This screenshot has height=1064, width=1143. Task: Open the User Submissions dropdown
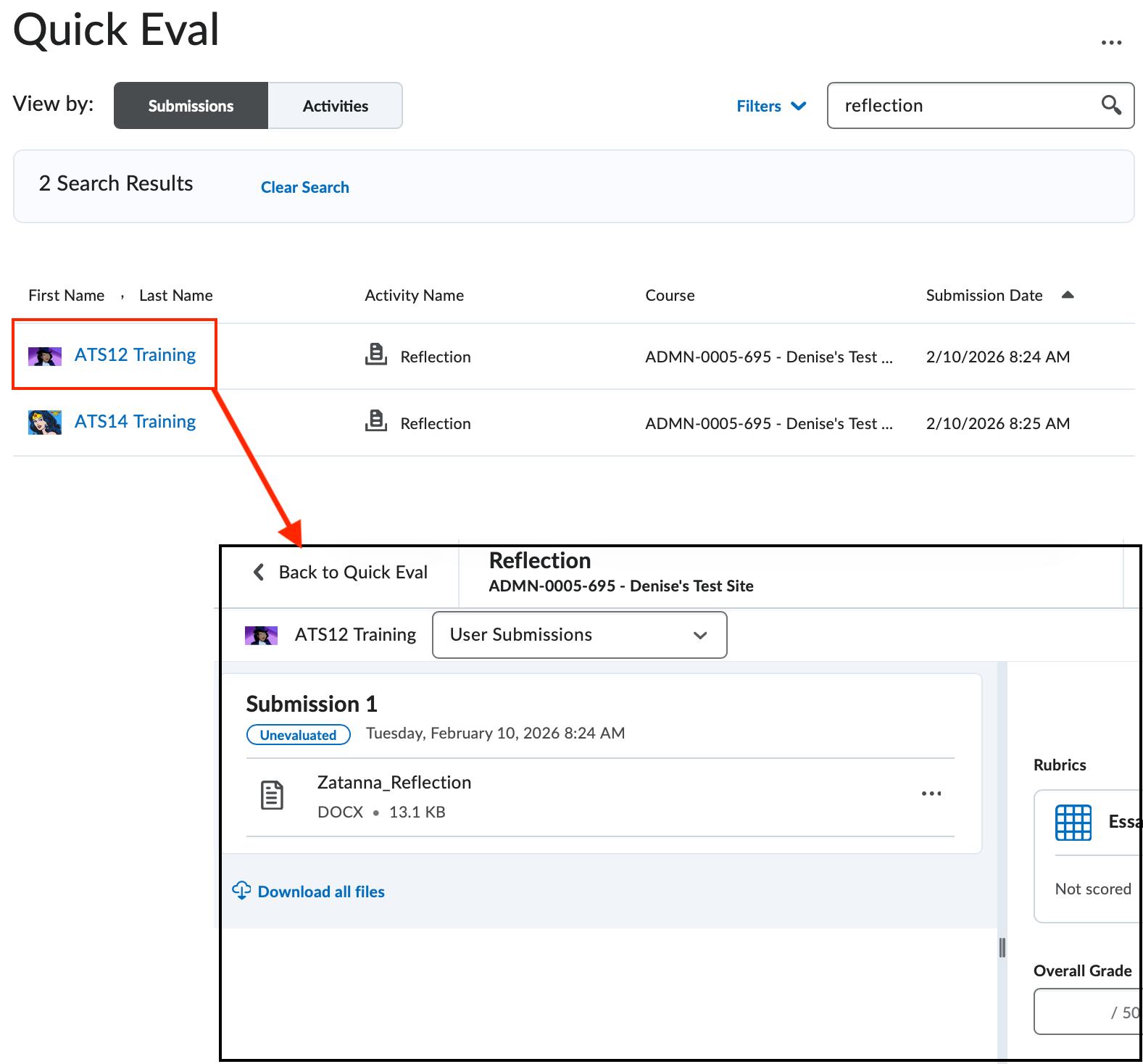[579, 635]
